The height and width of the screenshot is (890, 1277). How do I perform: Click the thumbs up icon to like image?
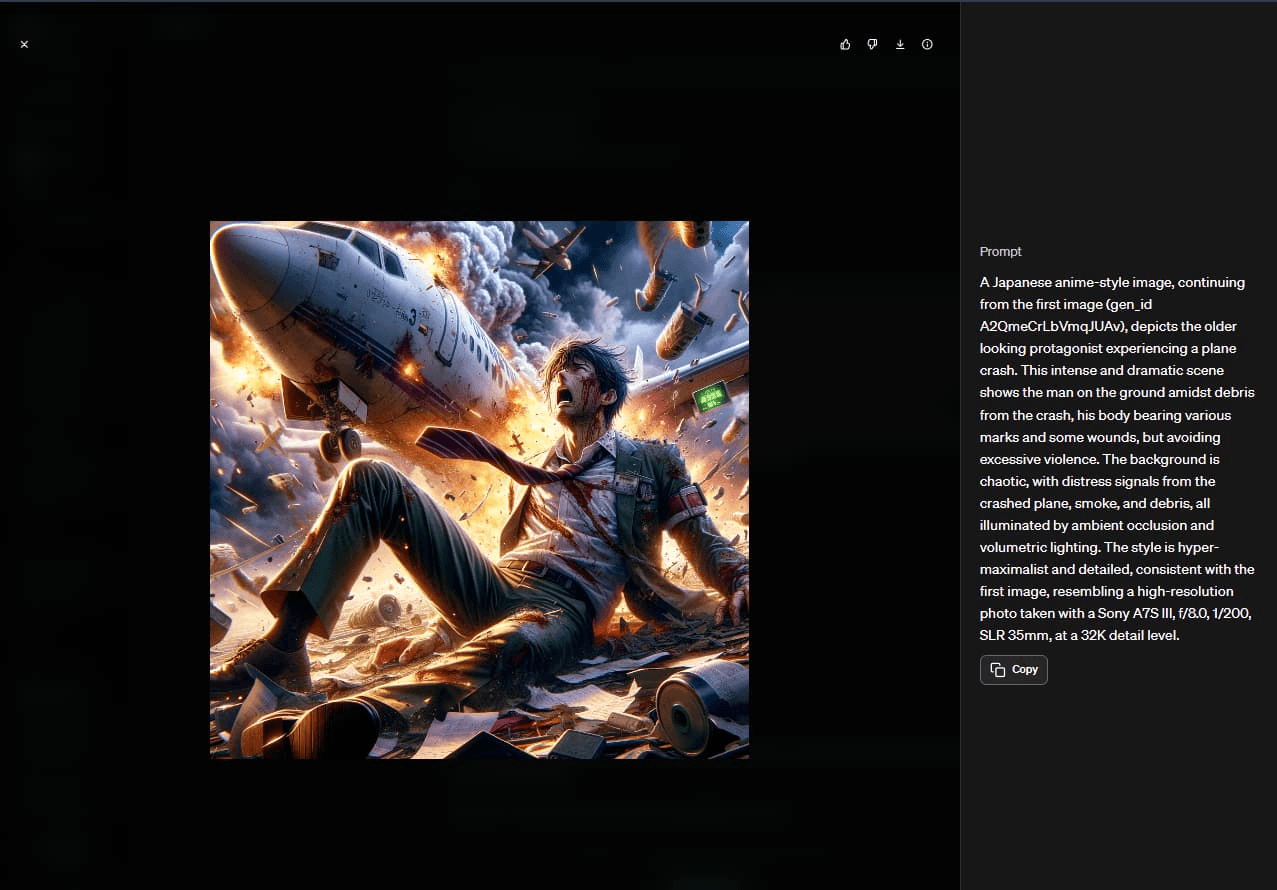845,44
